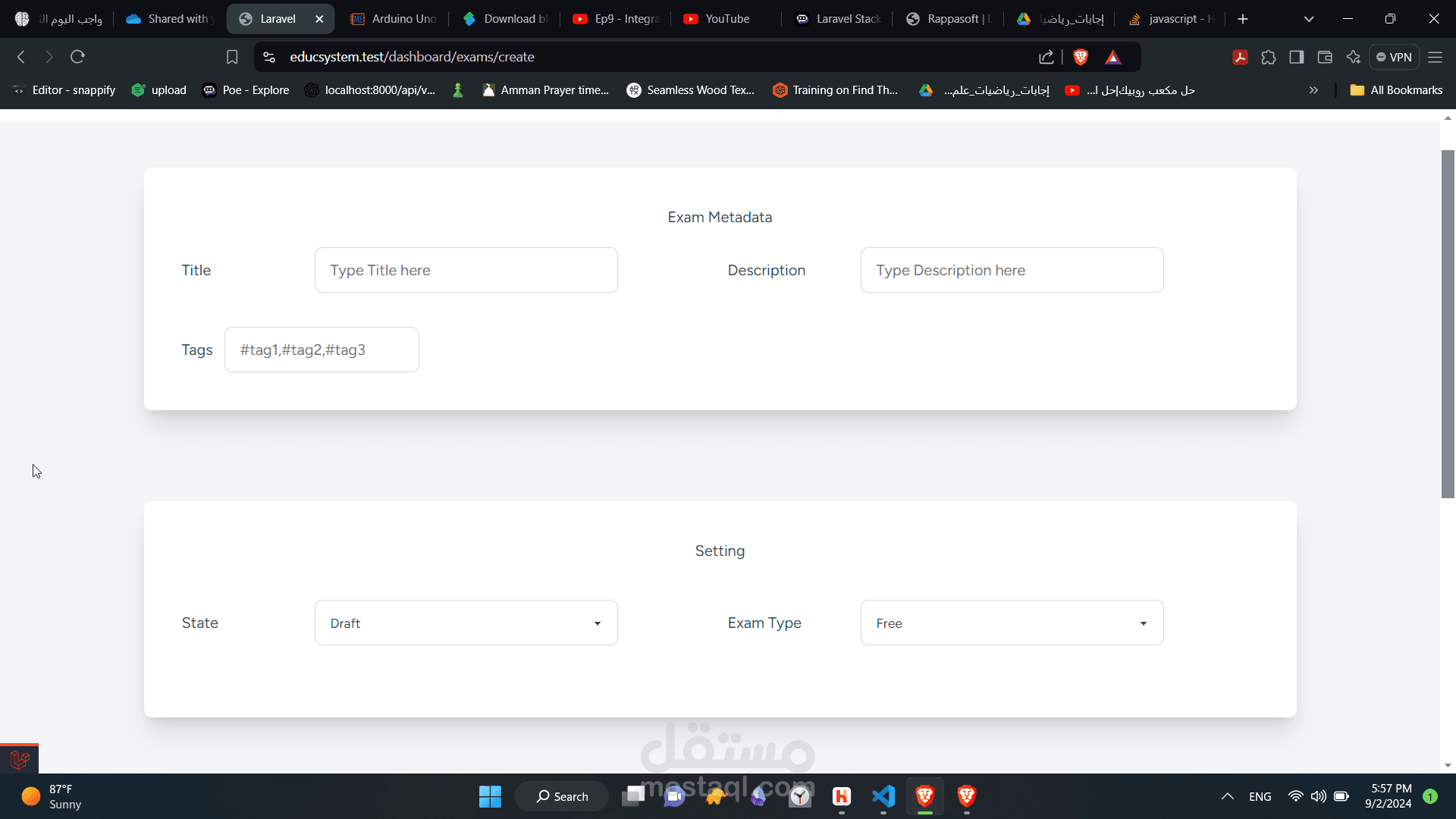1456x819 pixels.
Task: Open the Brave Wallet icon
Action: (x=1325, y=57)
